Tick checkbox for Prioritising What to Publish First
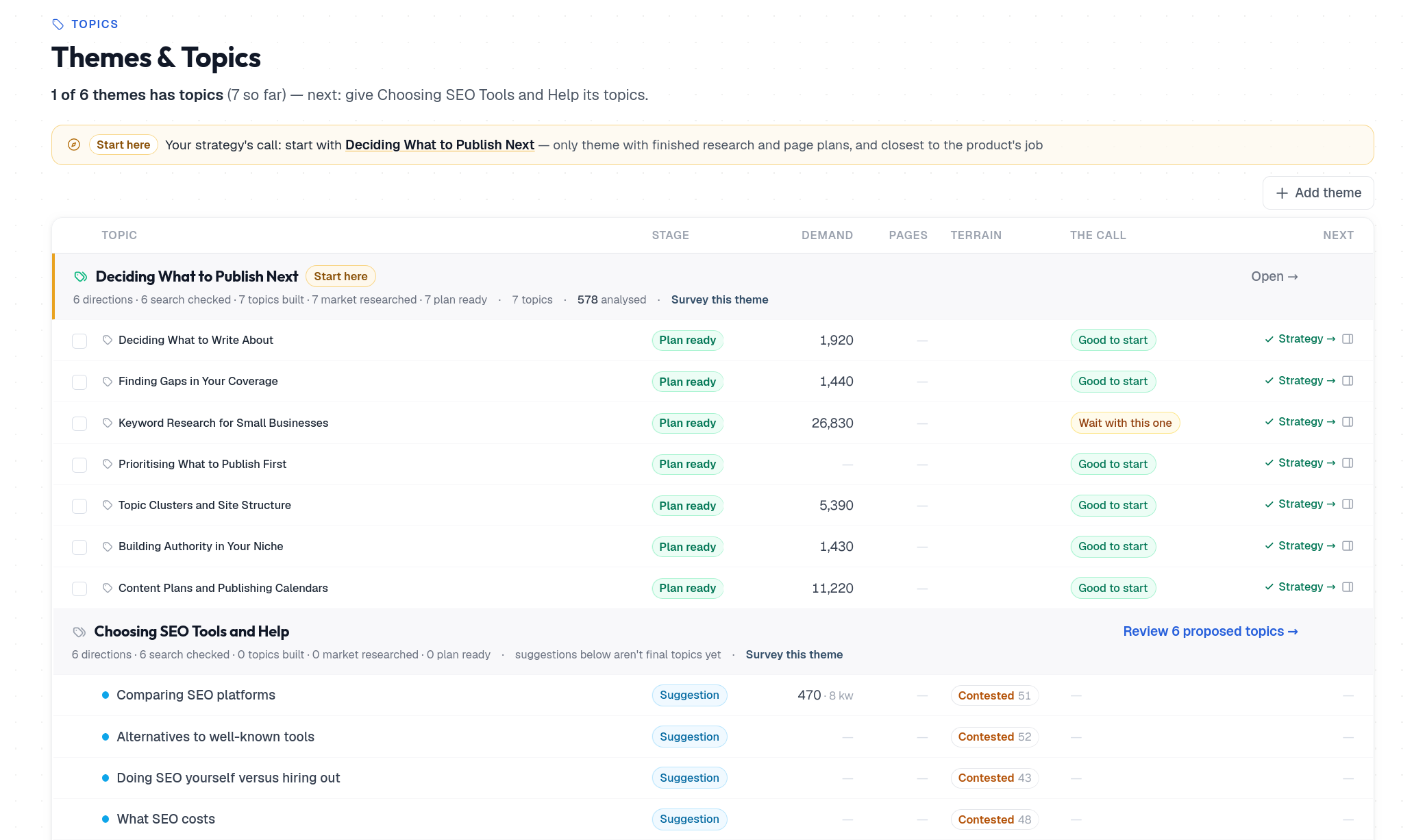 (x=79, y=465)
